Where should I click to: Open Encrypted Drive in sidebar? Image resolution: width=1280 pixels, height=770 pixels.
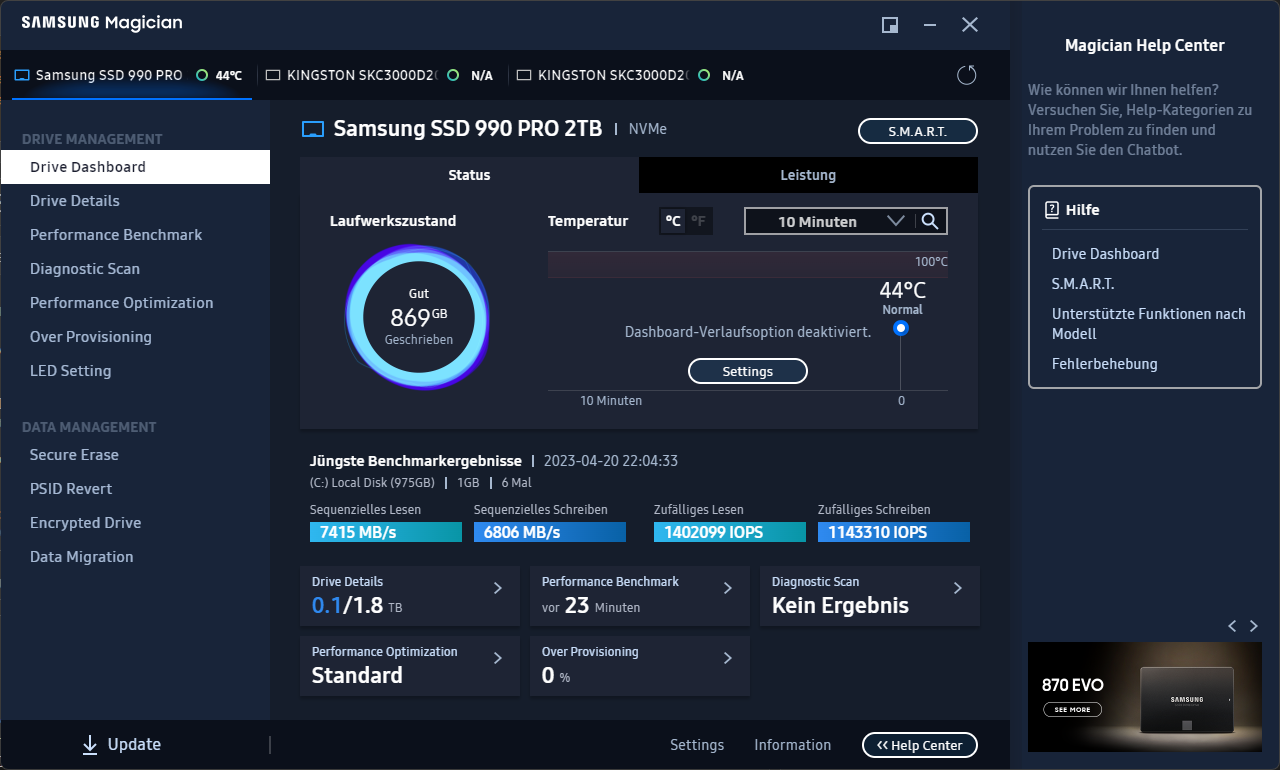point(135,523)
